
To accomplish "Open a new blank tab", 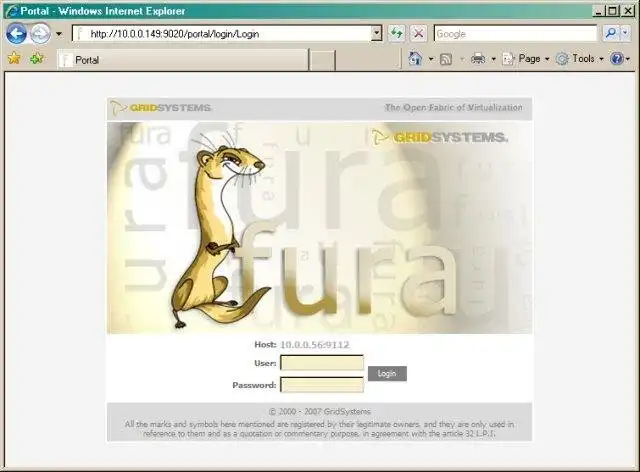I will click(322, 60).
